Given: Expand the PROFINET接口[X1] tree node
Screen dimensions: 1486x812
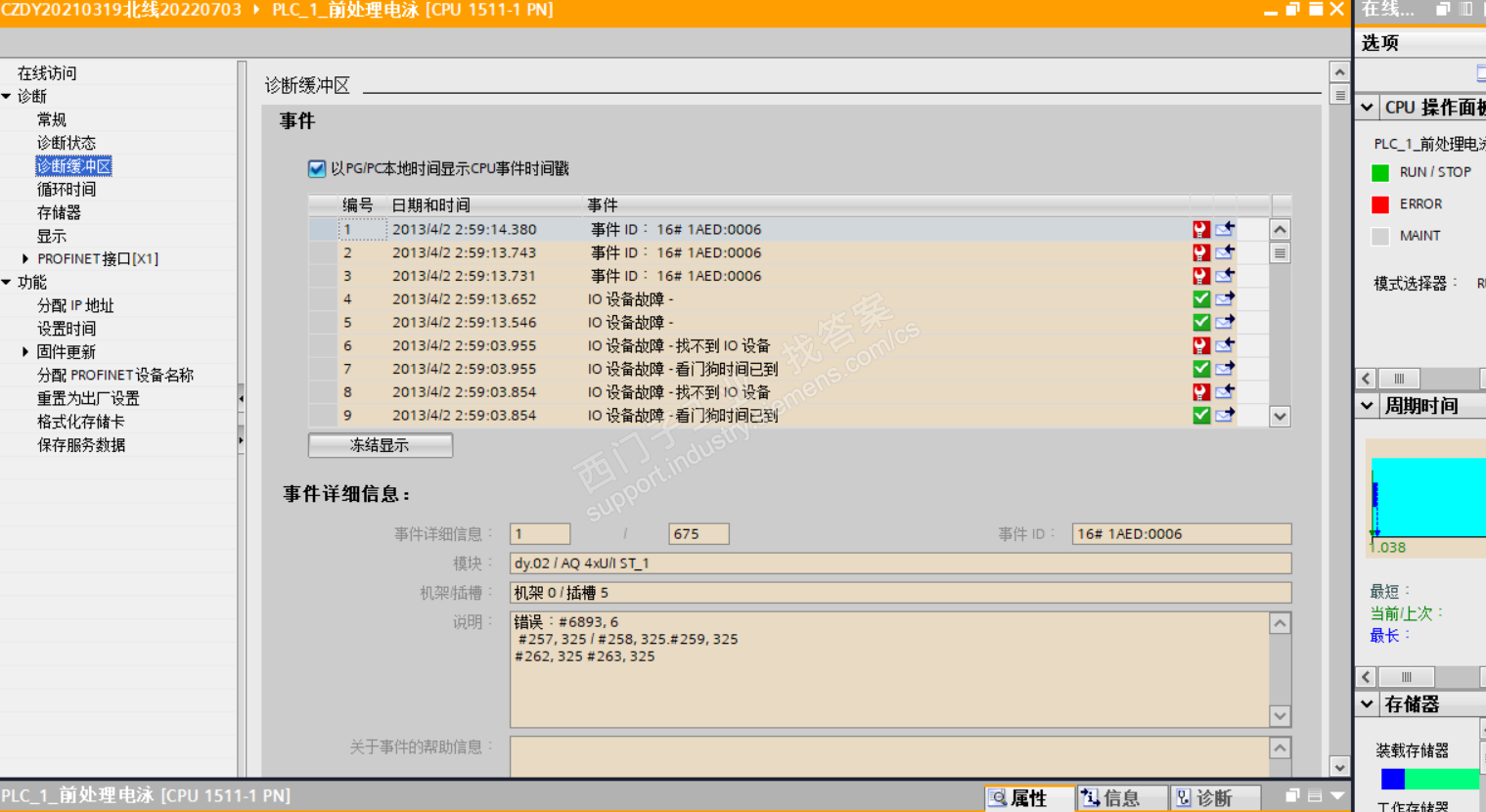Looking at the screenshot, I should pyautogui.click(x=25, y=259).
